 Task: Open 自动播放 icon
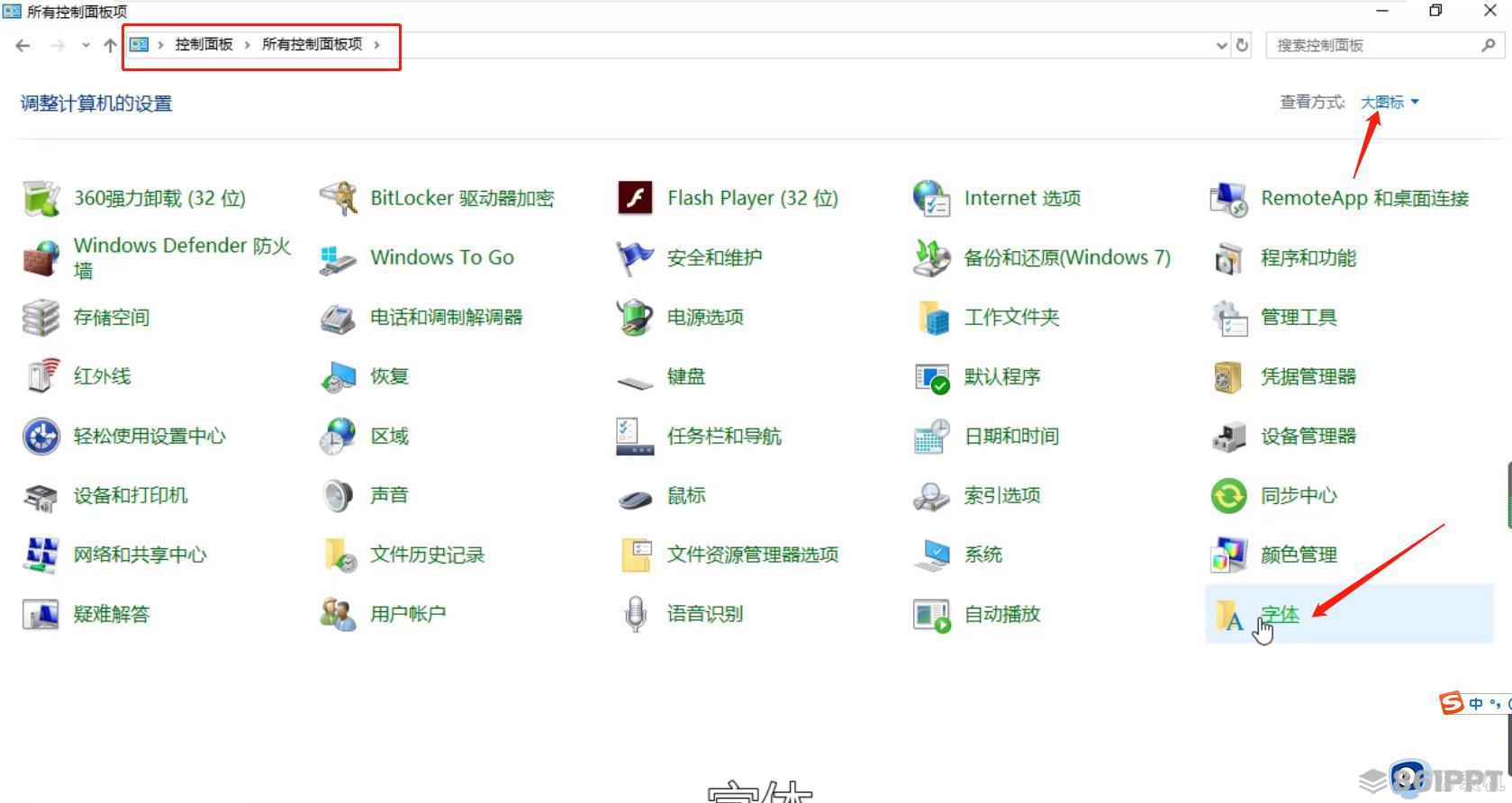[932, 614]
